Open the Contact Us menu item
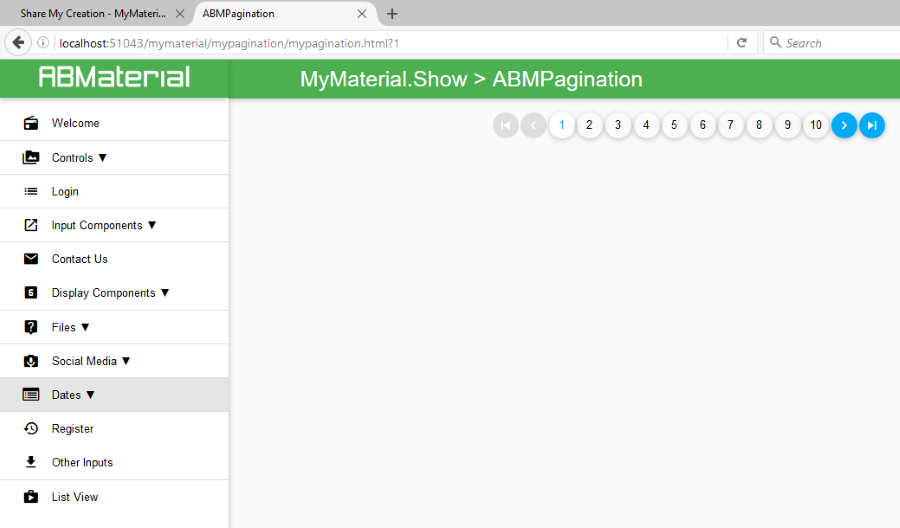 click(114, 259)
